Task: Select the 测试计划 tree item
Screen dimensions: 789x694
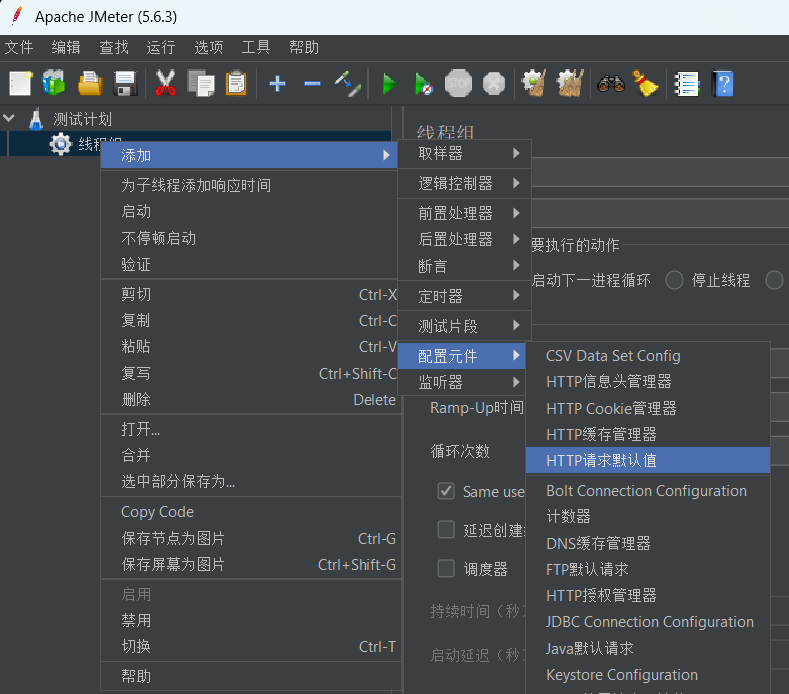Action: coord(83,119)
